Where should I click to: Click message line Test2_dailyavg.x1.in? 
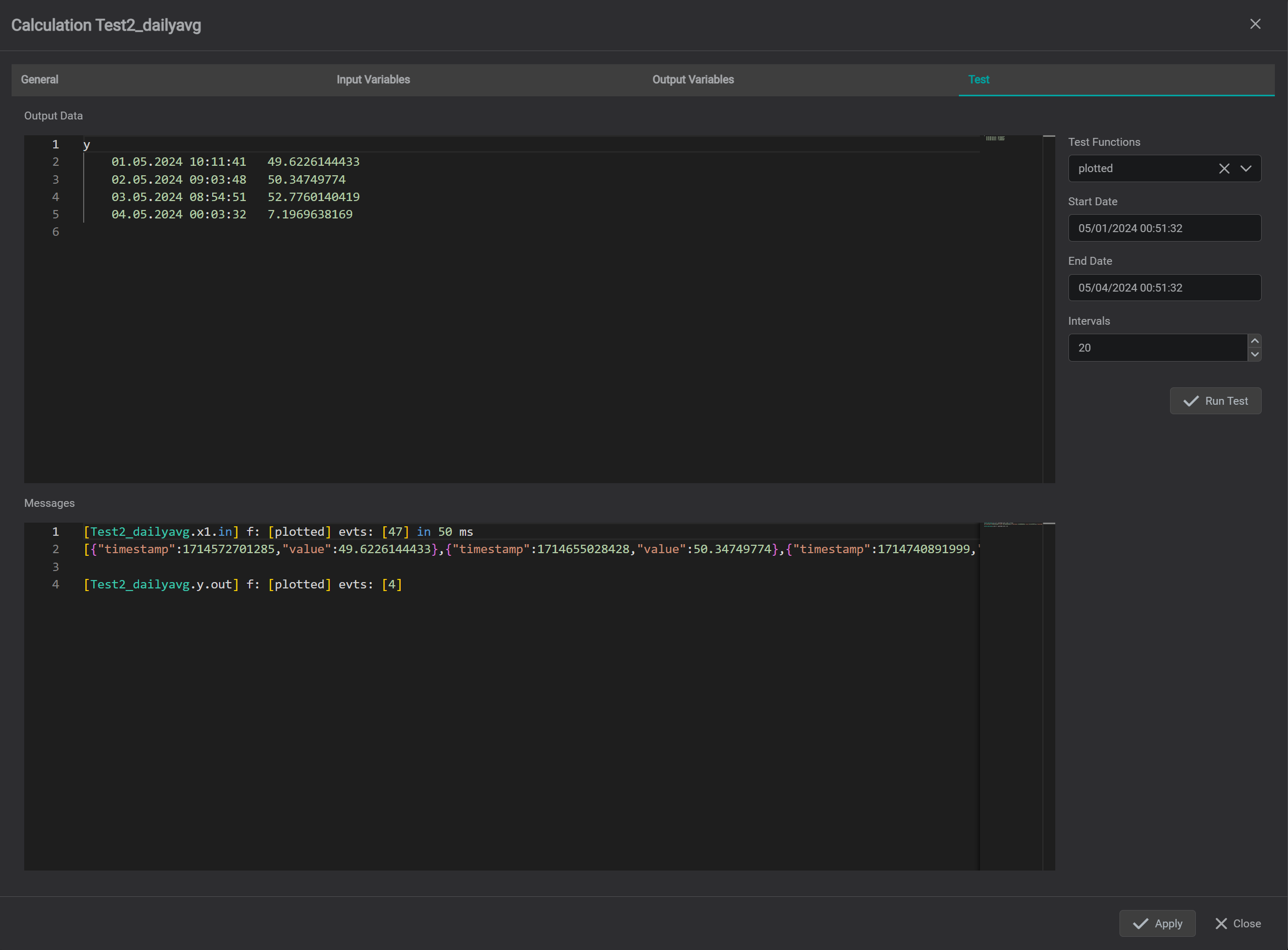click(278, 532)
